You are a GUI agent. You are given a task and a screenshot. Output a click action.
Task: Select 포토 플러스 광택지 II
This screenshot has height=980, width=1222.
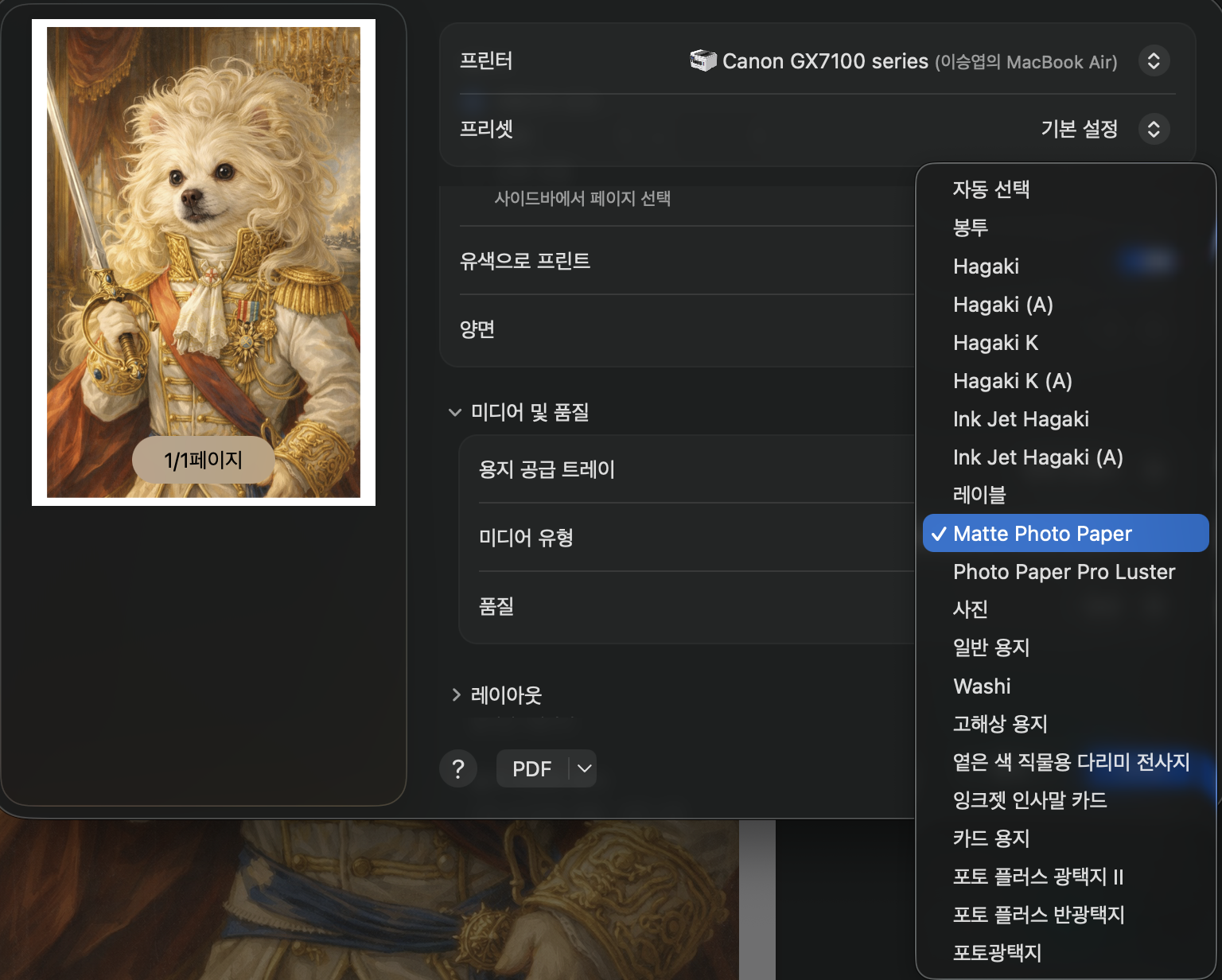pyautogui.click(x=1065, y=877)
